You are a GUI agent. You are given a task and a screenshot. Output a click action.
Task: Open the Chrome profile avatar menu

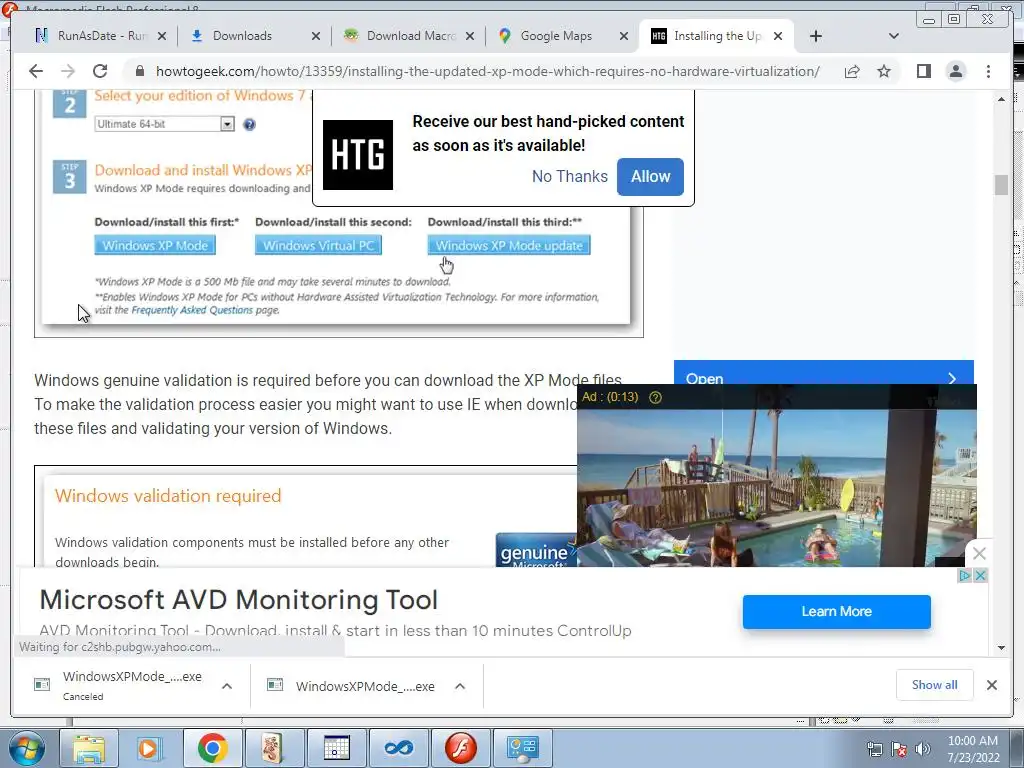(955, 71)
